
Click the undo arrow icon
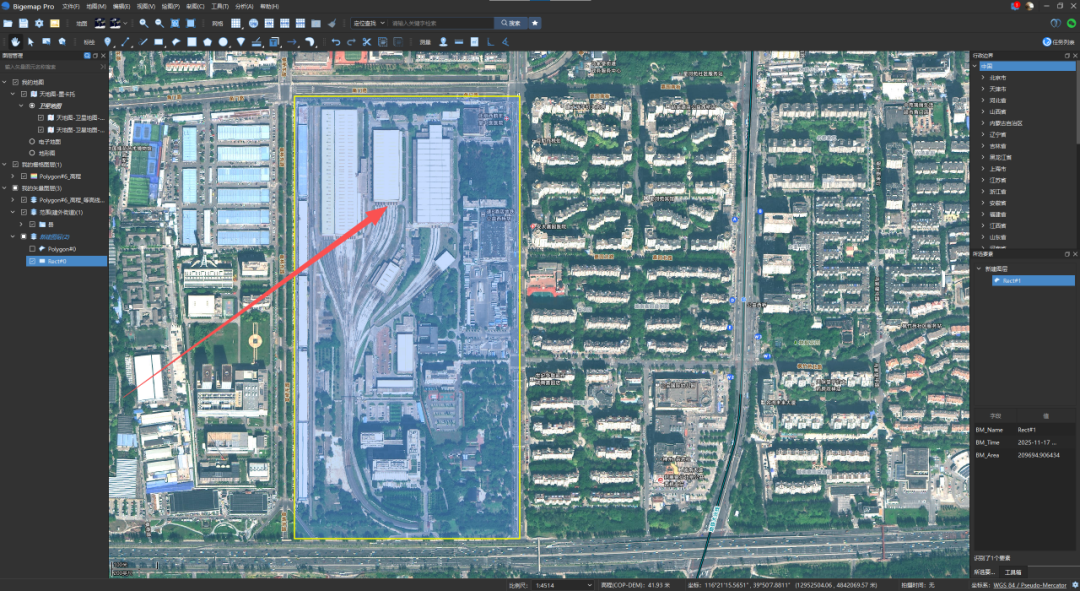(335, 42)
